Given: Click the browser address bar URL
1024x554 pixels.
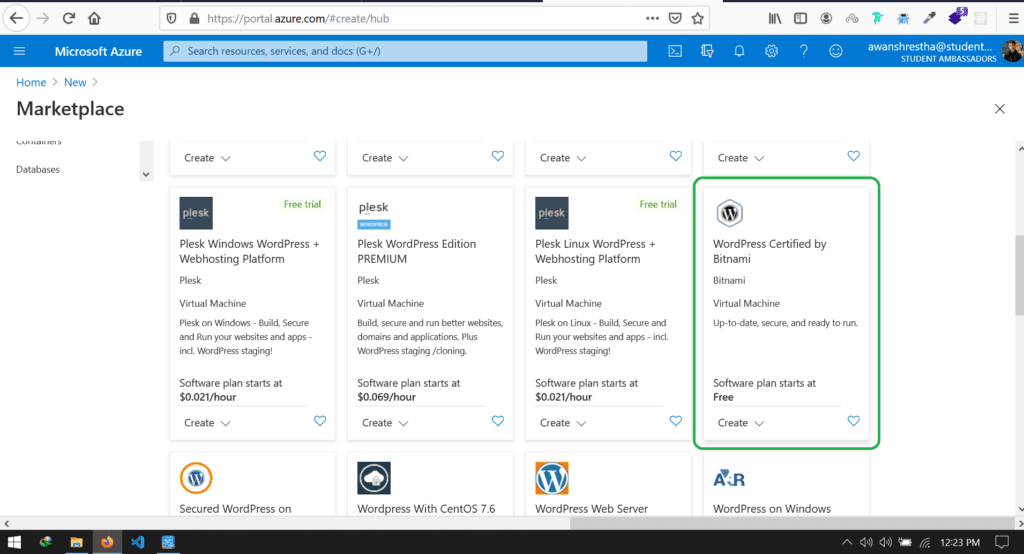Looking at the screenshot, I should pos(298,18).
